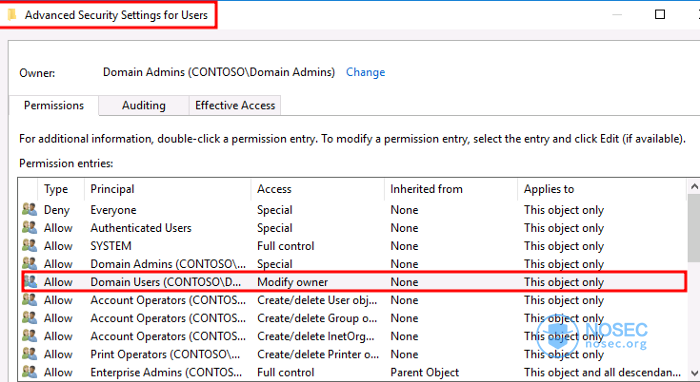Select Account Operators Create/delete Group entry
Image resolution: width=700 pixels, height=382 pixels.
point(353,318)
